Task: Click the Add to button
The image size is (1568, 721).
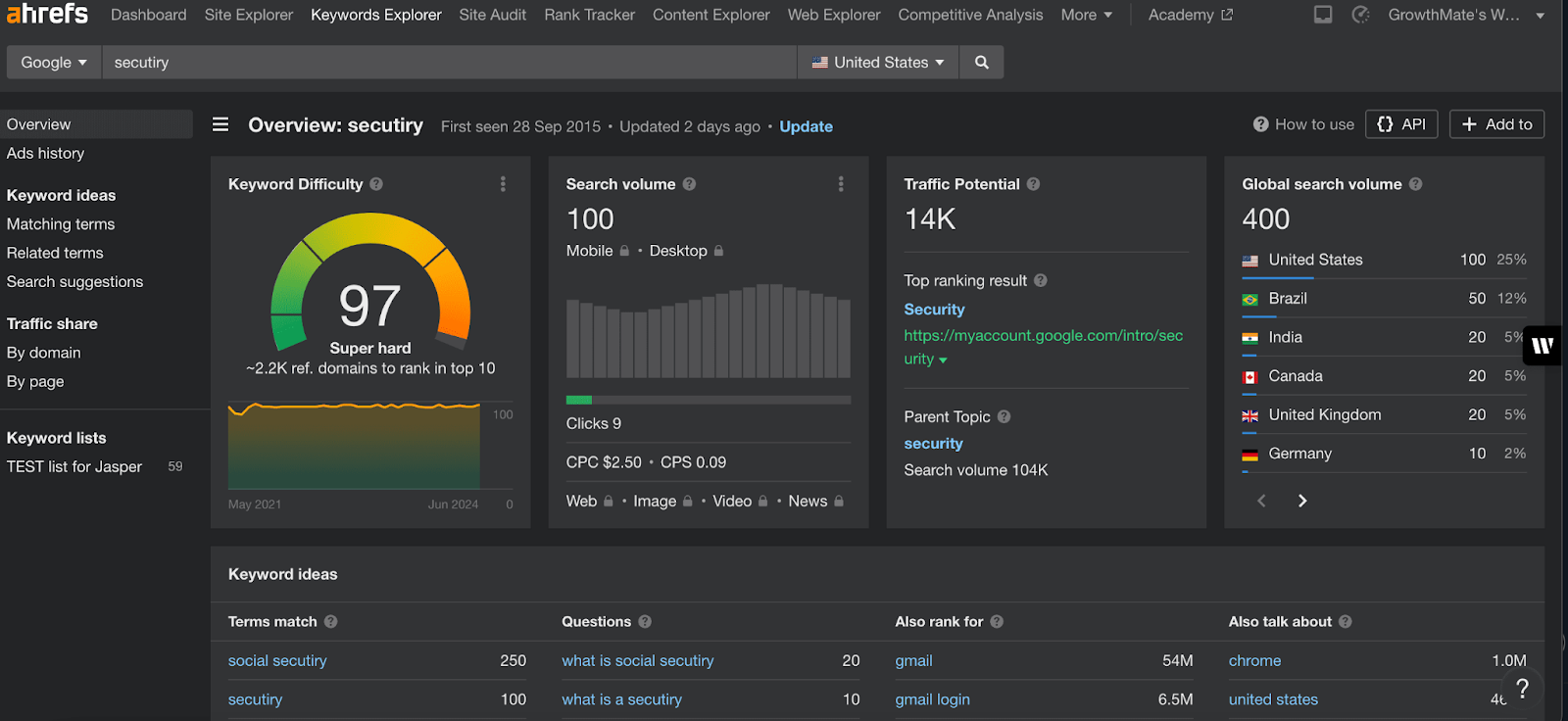Action: tap(1496, 124)
